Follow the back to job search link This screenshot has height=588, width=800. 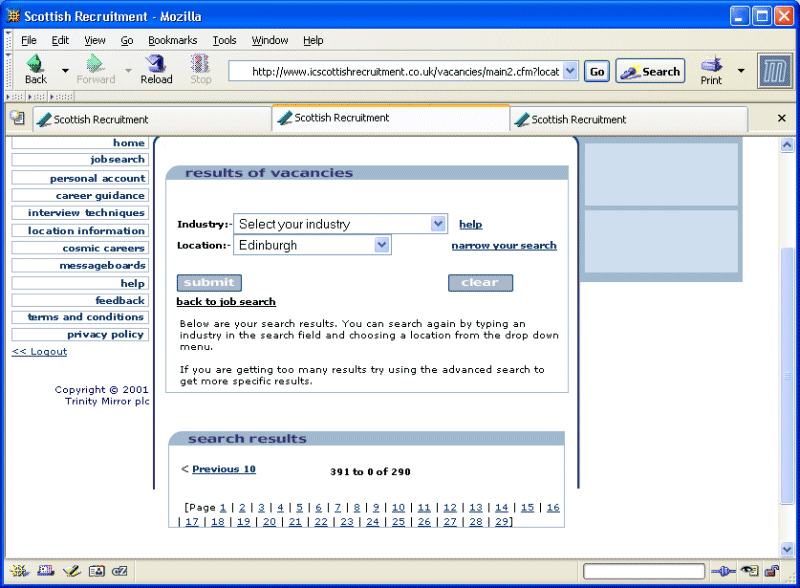coord(226,302)
